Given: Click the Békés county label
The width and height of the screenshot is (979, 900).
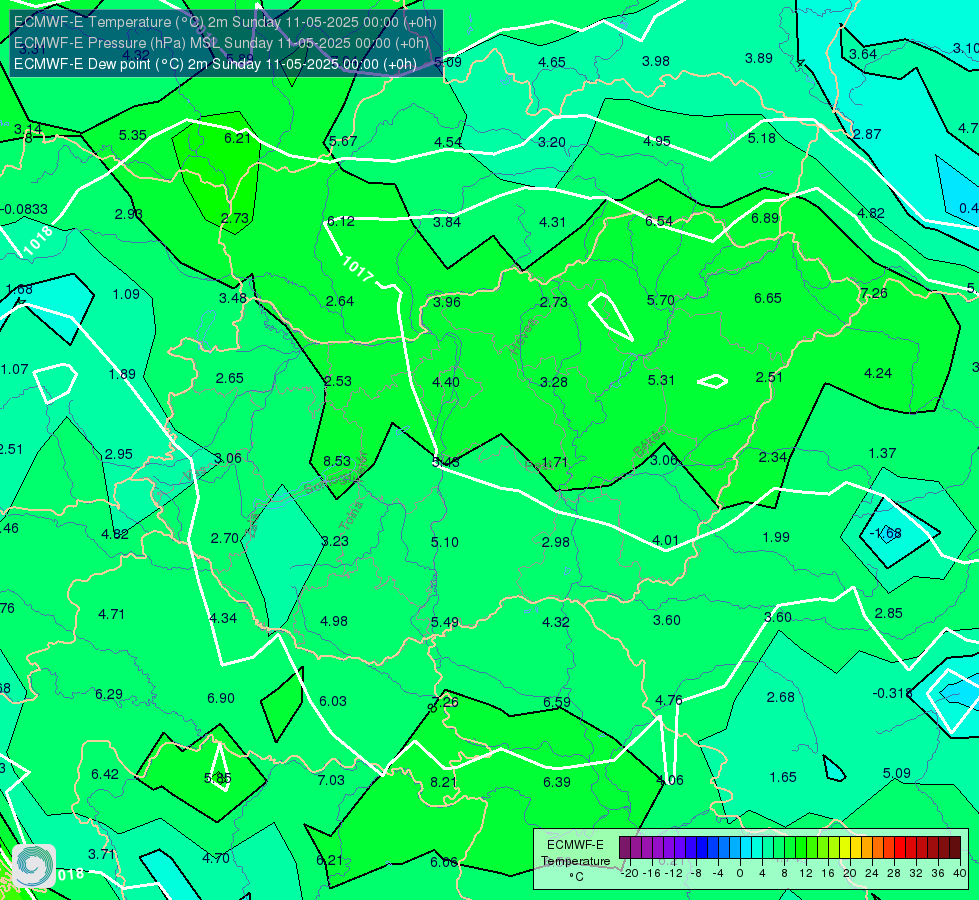Looking at the screenshot, I should [x=649, y=442].
